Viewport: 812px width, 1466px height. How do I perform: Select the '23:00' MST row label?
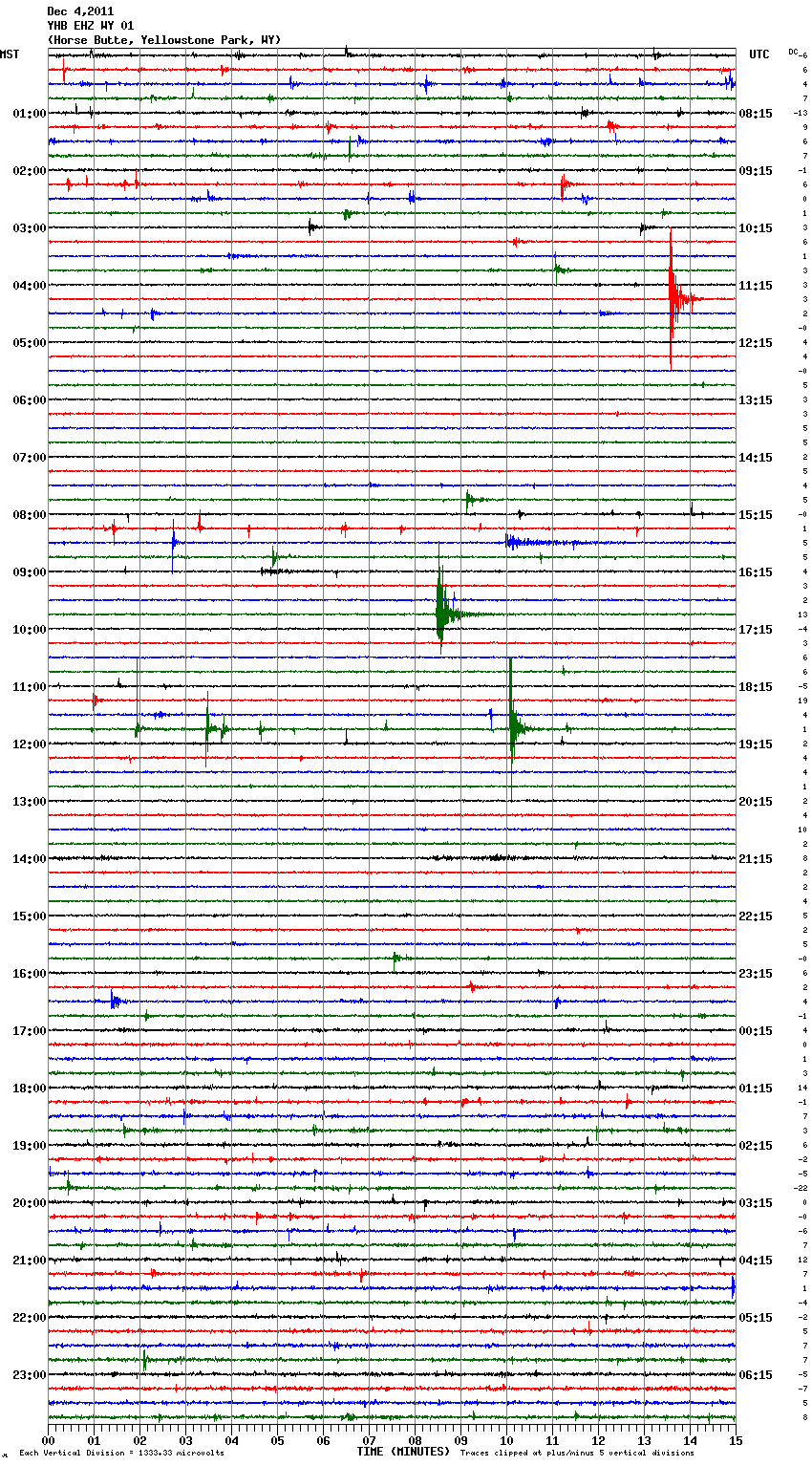30,1375
